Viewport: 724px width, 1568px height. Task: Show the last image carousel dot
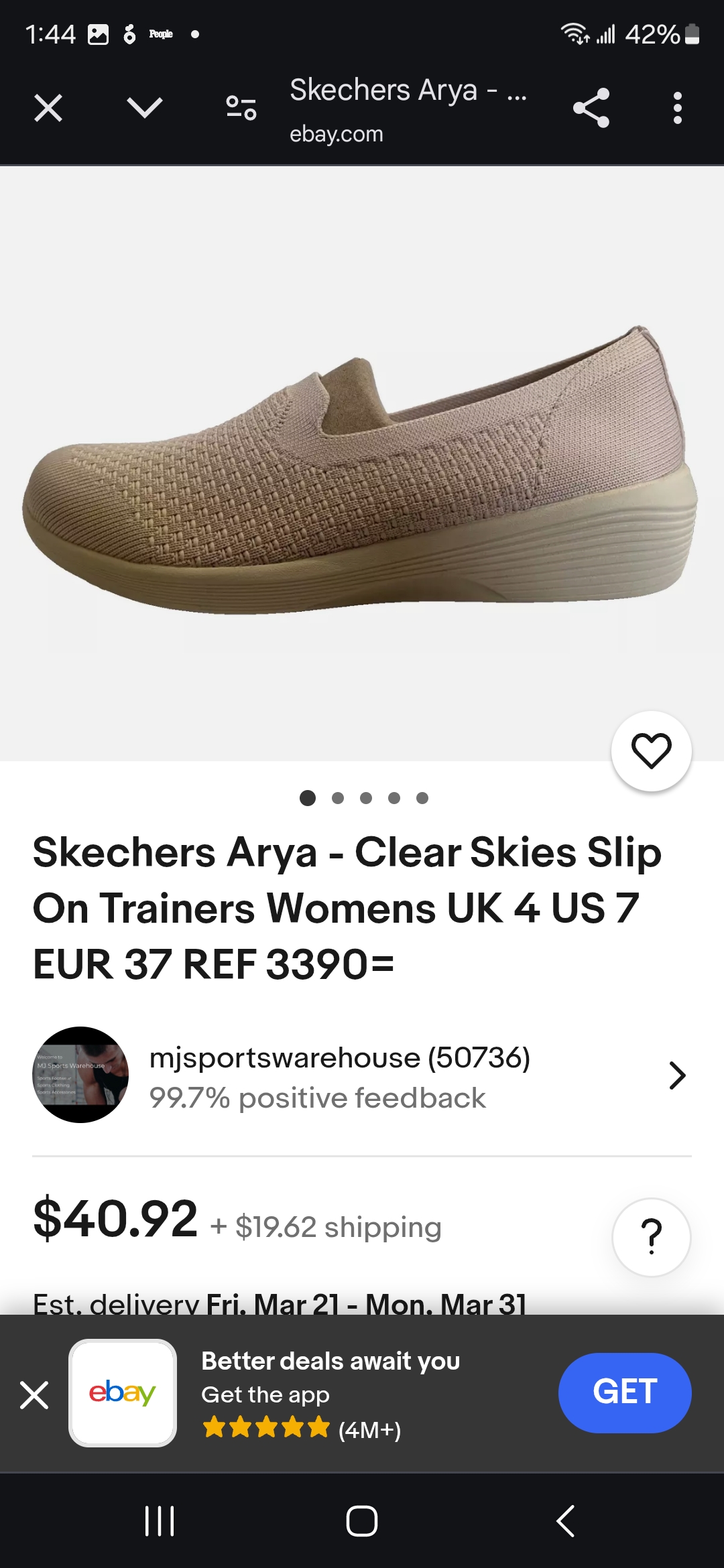pos(422,798)
